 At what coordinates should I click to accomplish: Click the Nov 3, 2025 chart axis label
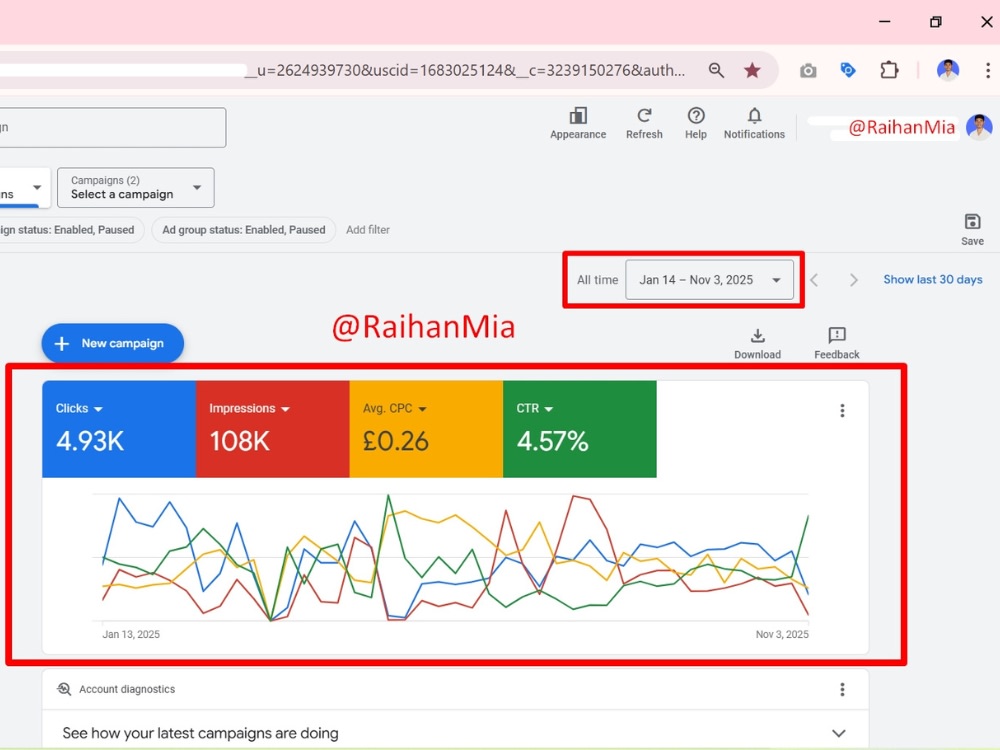(x=782, y=634)
